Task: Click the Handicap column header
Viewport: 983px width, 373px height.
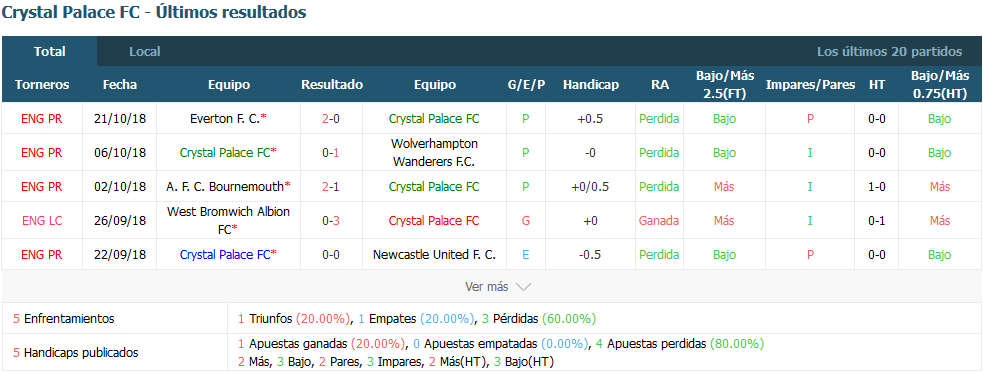Action: pos(591,85)
